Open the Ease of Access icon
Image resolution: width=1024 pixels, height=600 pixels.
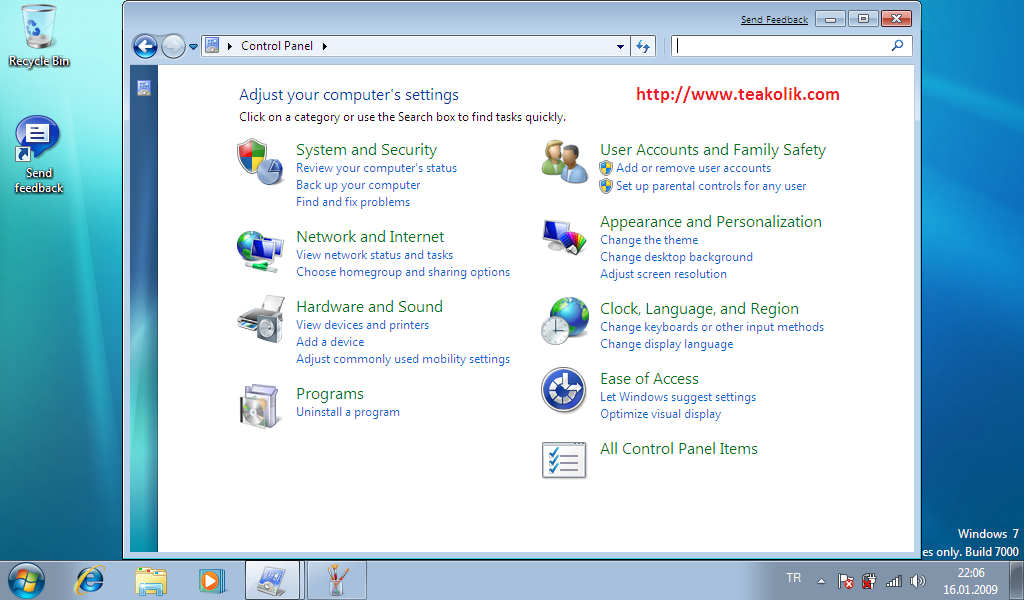(x=563, y=390)
